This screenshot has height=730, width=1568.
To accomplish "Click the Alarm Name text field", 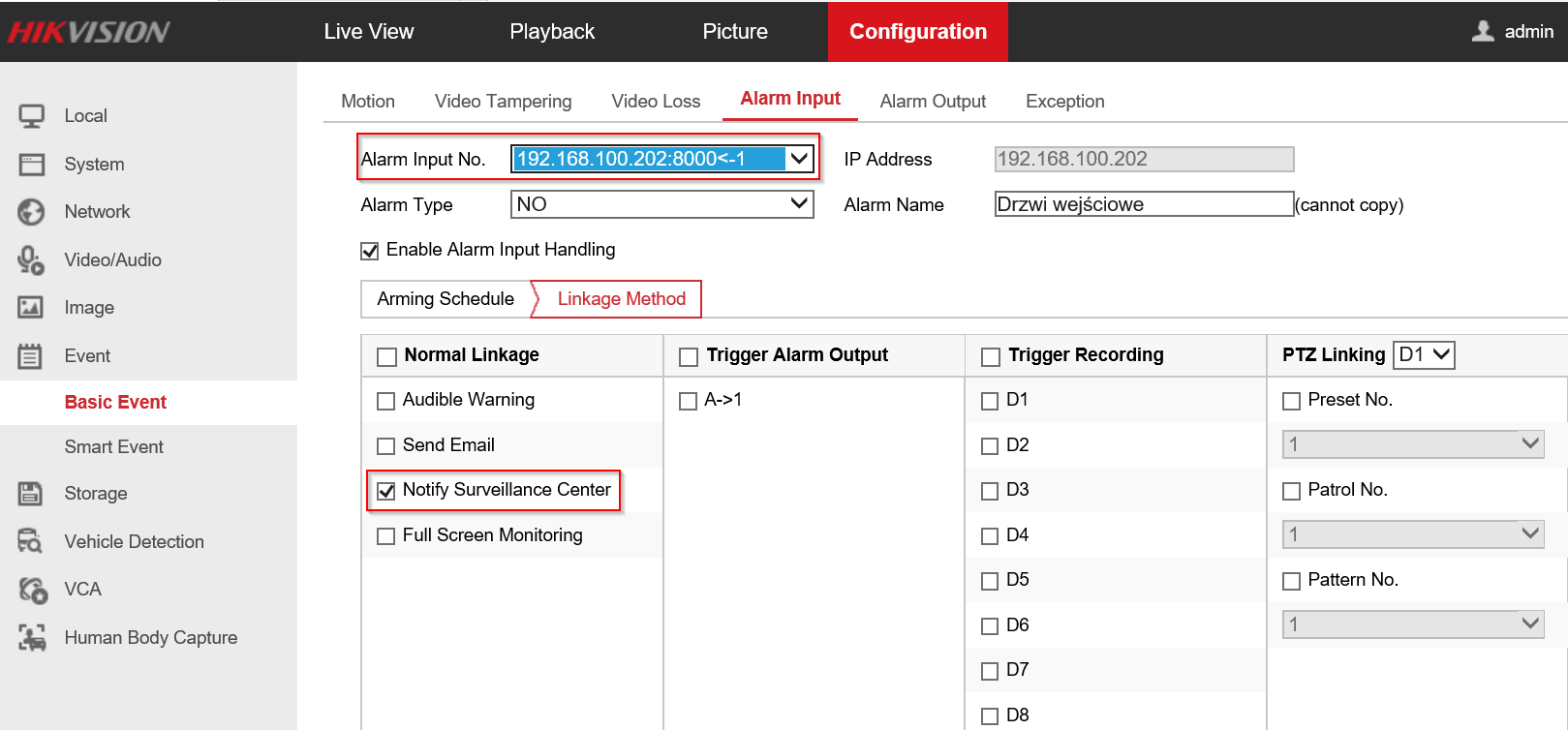I will (x=1143, y=204).
